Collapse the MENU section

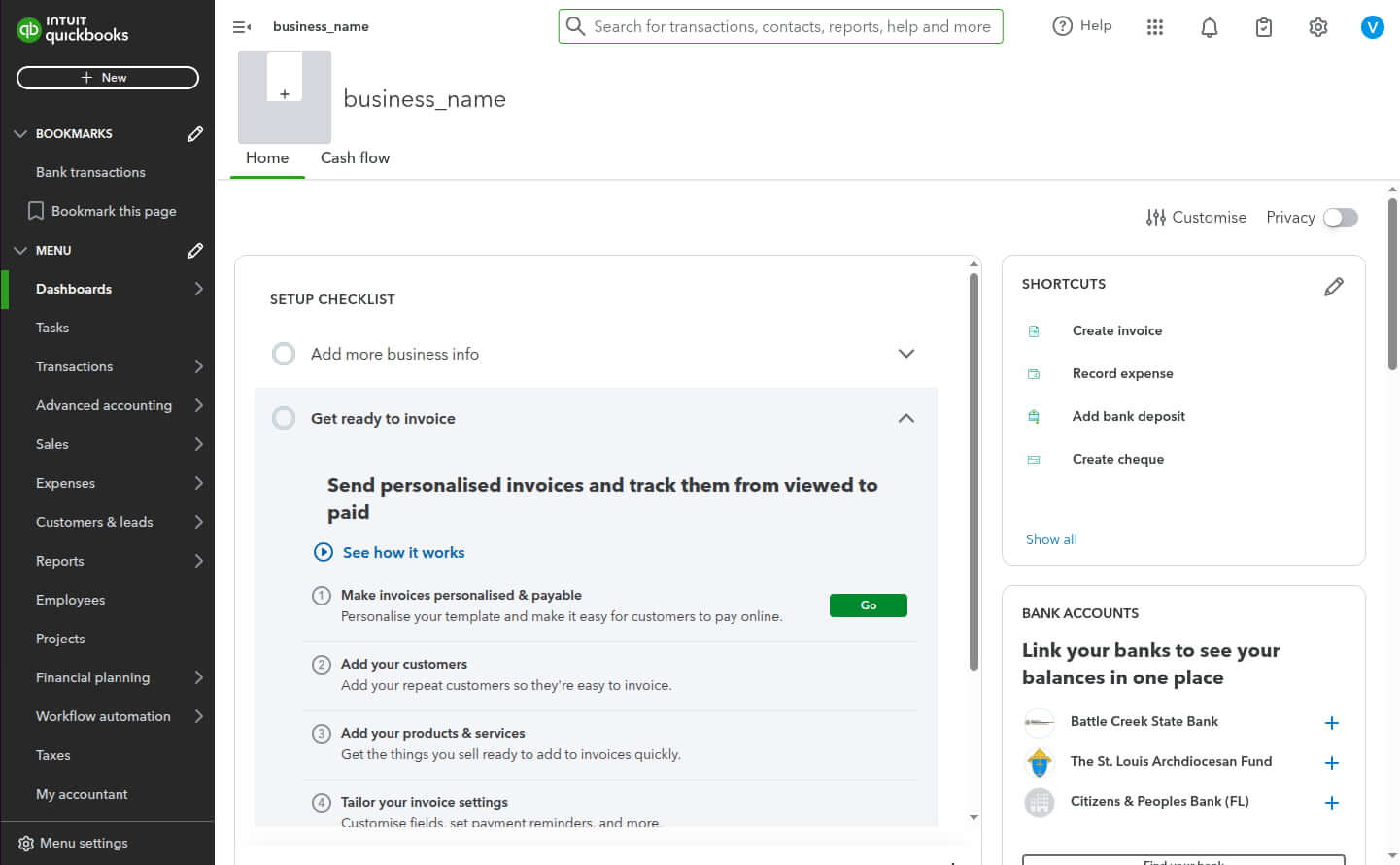pyautogui.click(x=20, y=251)
